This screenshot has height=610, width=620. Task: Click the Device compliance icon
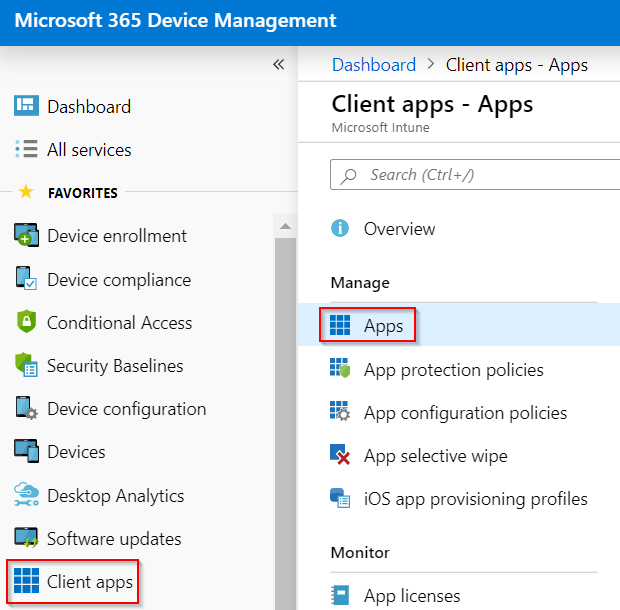pyautogui.click(x=26, y=278)
